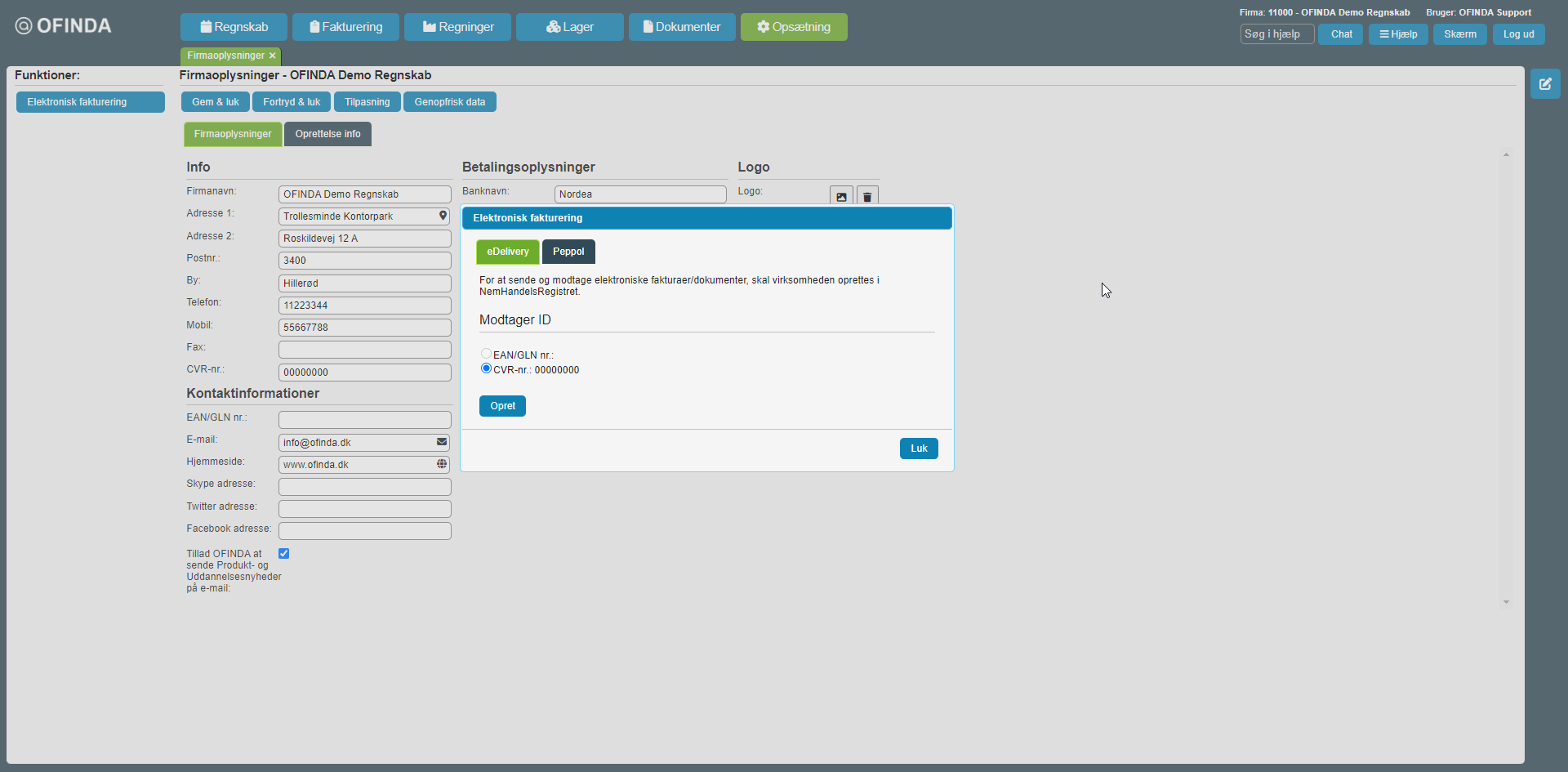This screenshot has height=772, width=1568.
Task: Open the Hjælp menu
Action: [x=1398, y=34]
